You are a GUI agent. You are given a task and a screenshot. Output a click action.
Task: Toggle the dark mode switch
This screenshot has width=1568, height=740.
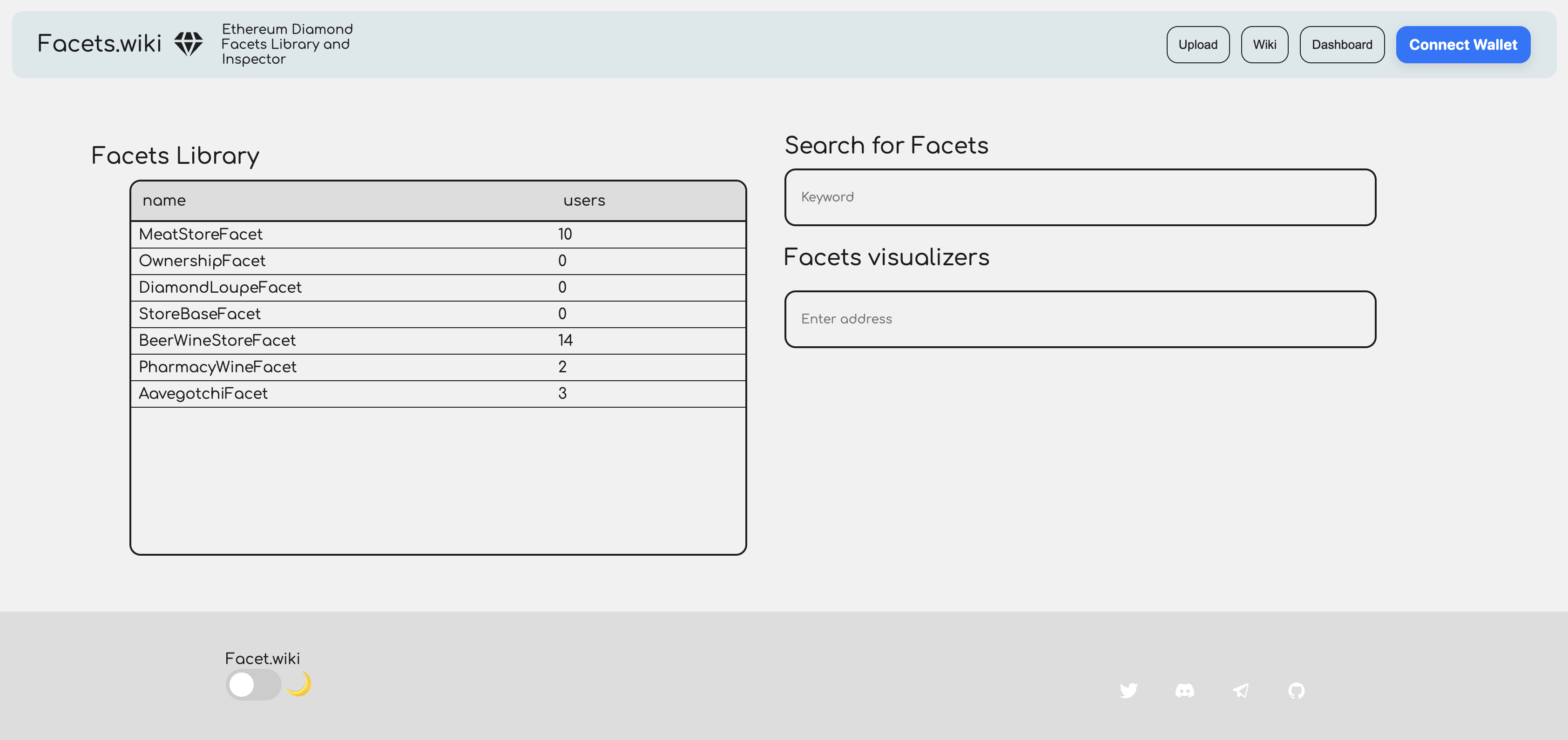pyautogui.click(x=253, y=685)
